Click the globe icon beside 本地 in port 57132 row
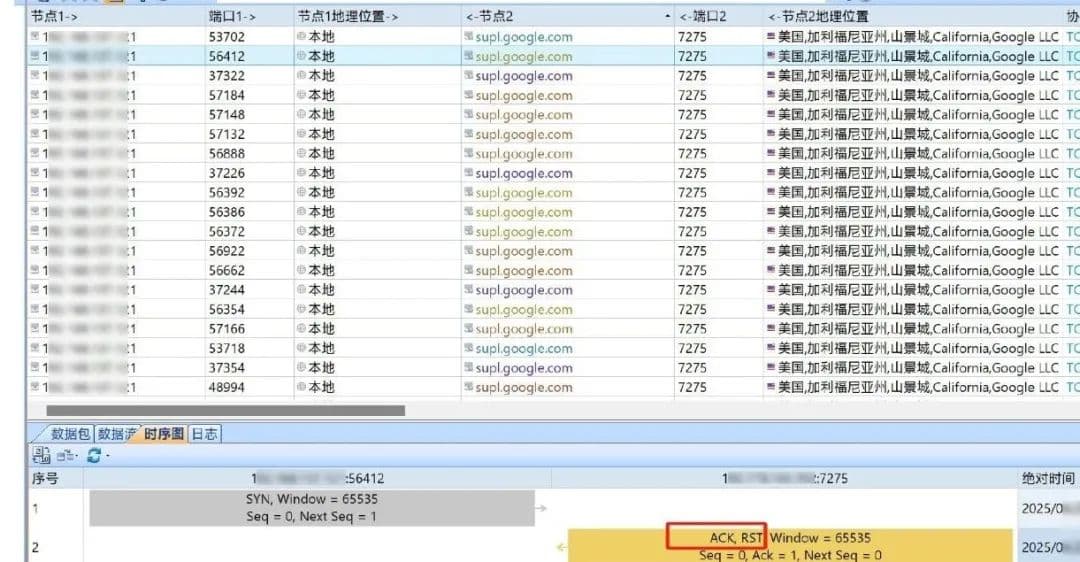This screenshot has height=562, width=1080. (301, 134)
